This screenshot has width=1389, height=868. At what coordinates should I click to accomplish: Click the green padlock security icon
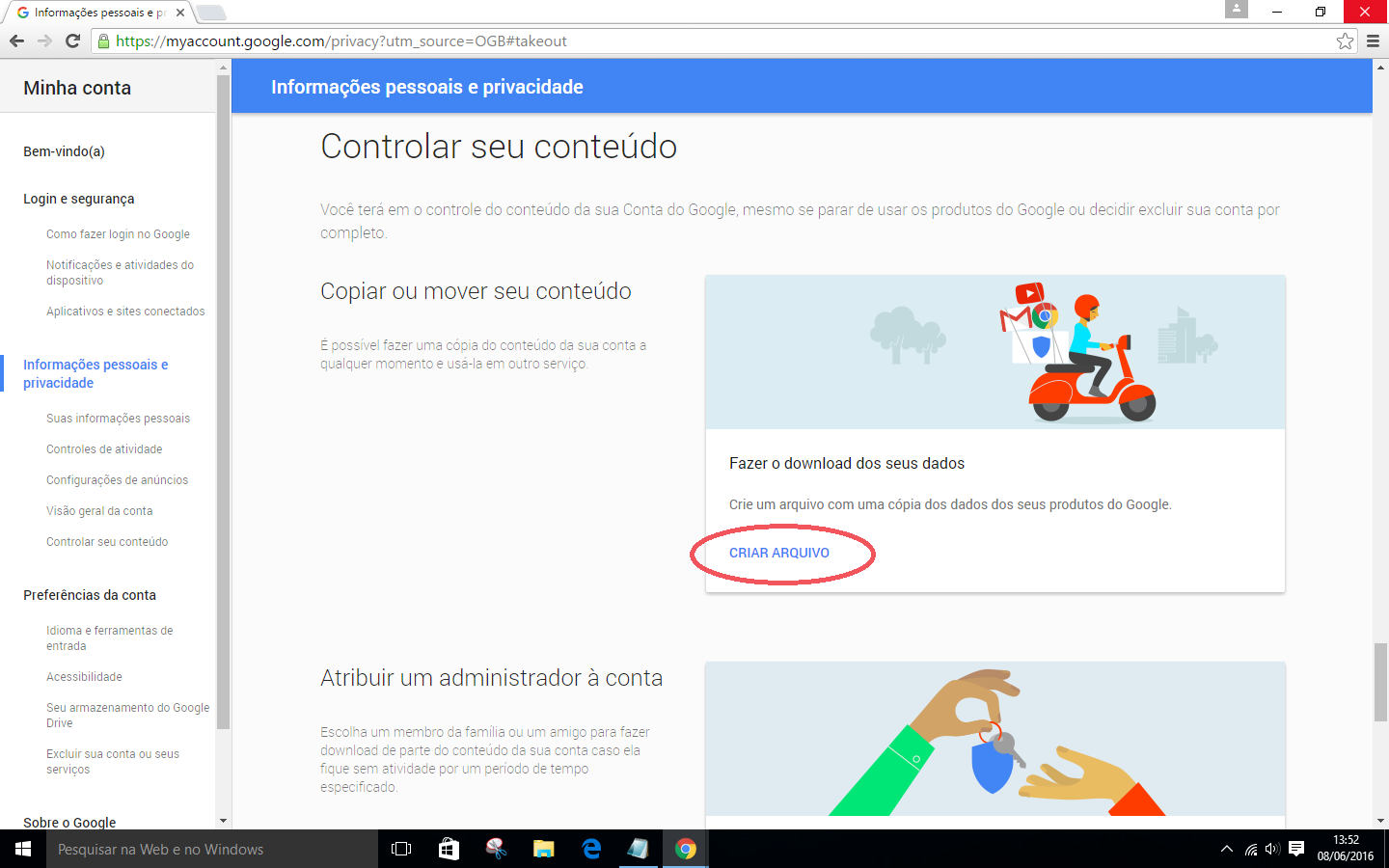pyautogui.click(x=103, y=41)
